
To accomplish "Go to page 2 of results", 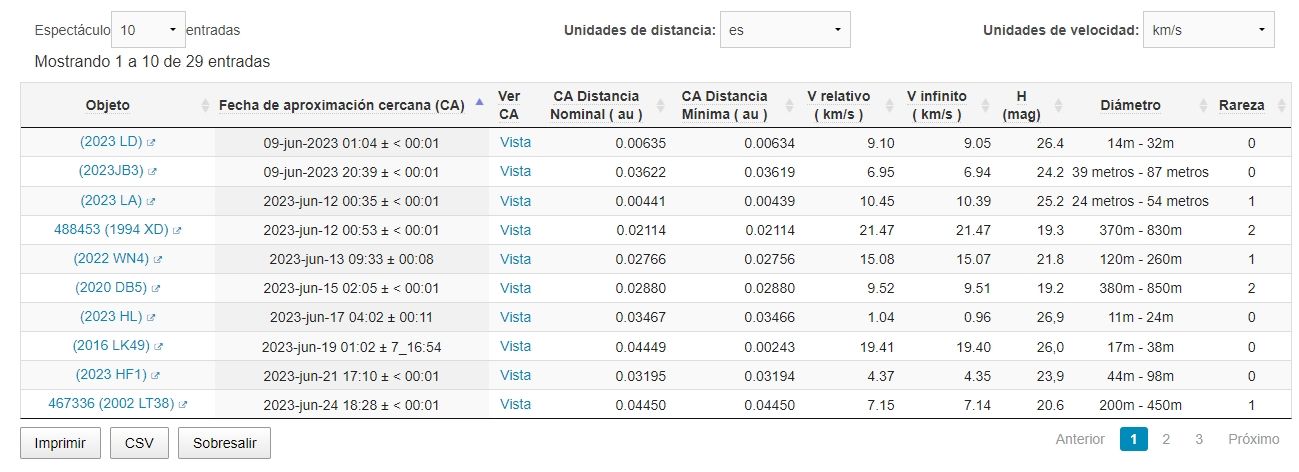I will point(1166,439).
